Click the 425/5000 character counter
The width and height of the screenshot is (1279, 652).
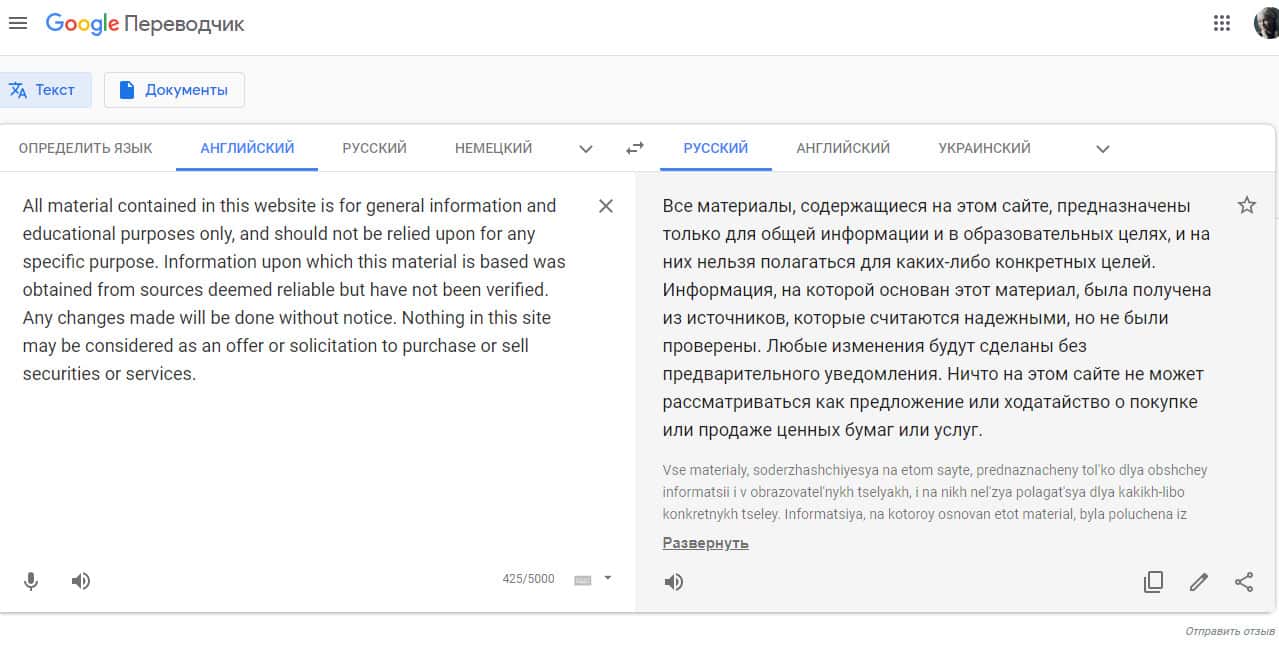(x=528, y=579)
